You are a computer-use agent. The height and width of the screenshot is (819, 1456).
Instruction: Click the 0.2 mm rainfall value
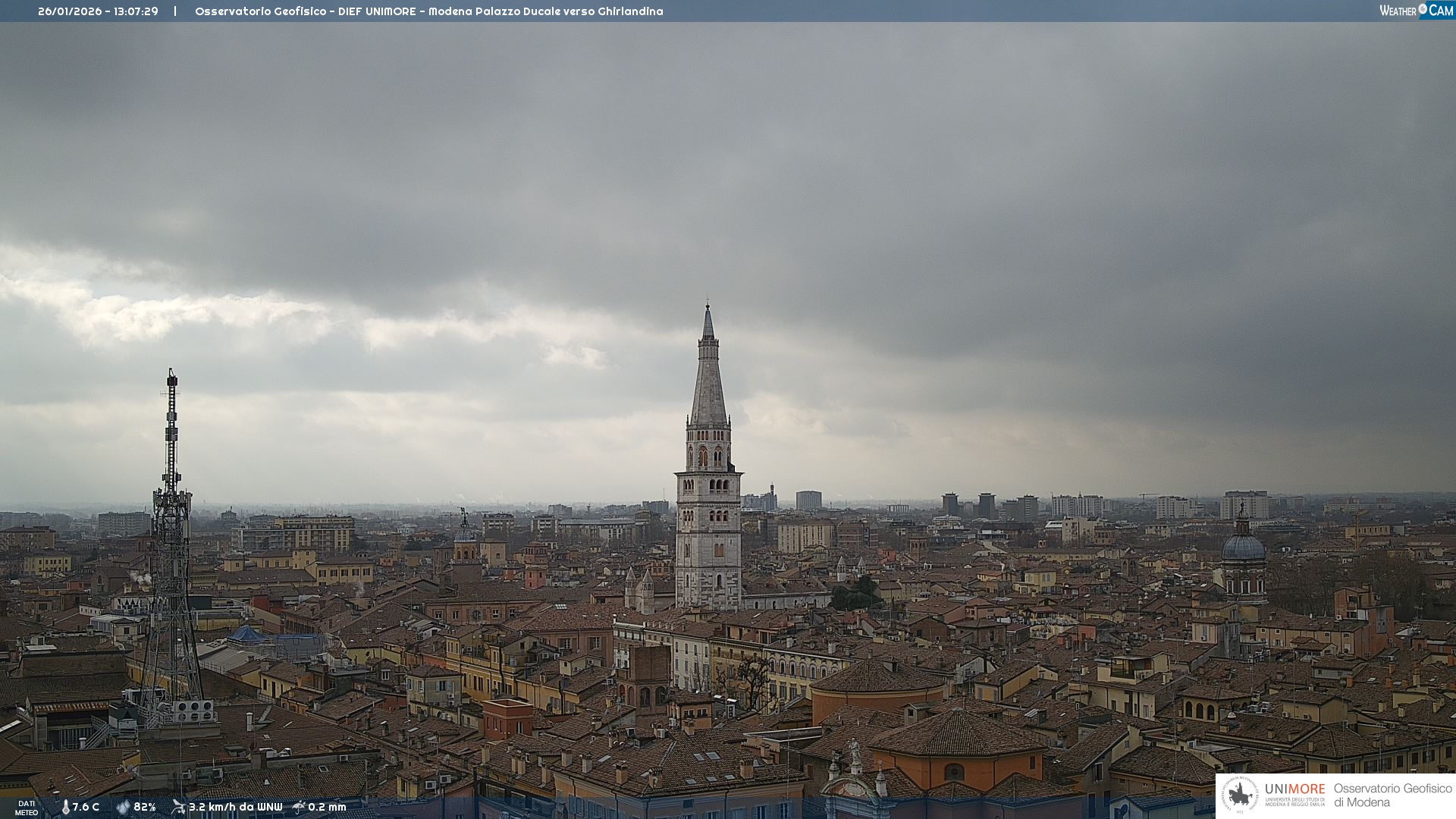tap(327, 807)
